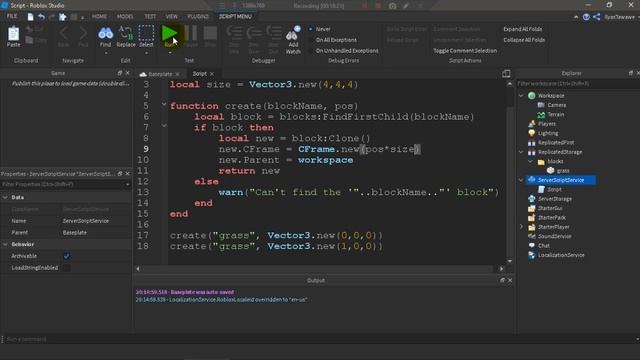640x360 pixels.
Task: Click the editor vertical scrollbar down arrow
Action: click(510, 261)
